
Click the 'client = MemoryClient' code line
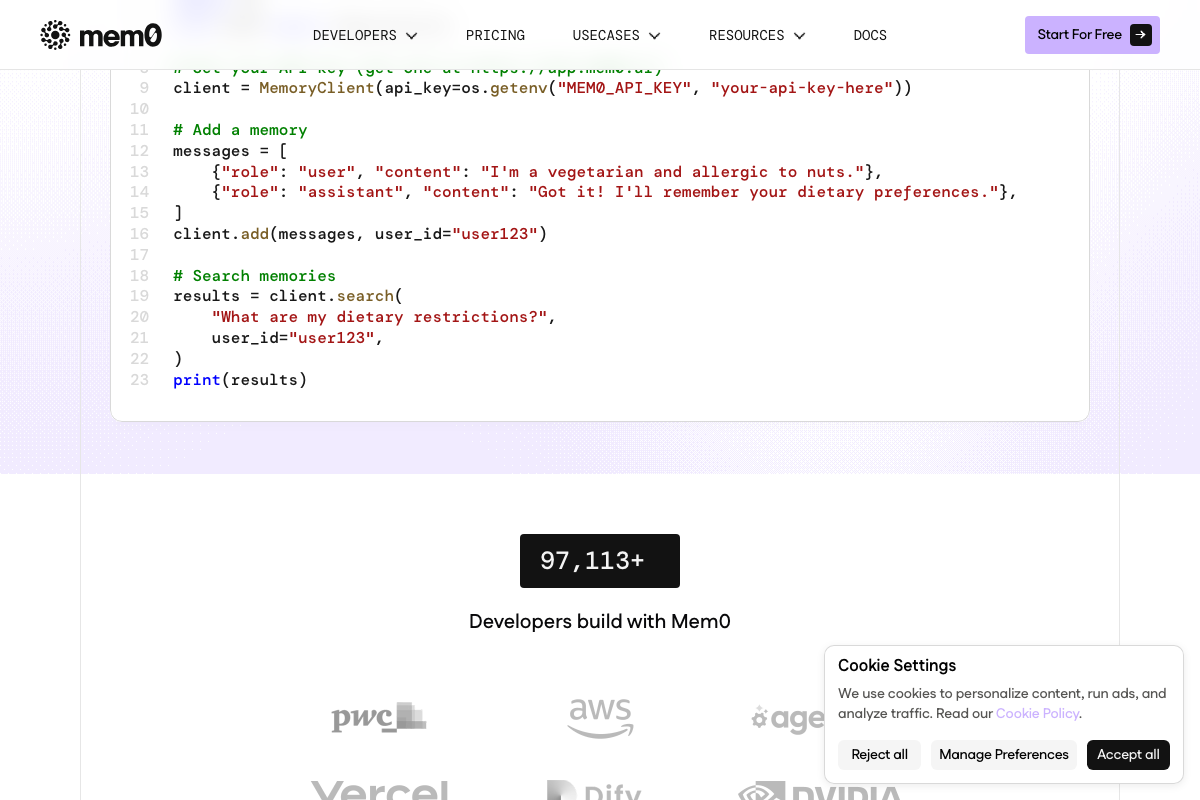point(543,88)
